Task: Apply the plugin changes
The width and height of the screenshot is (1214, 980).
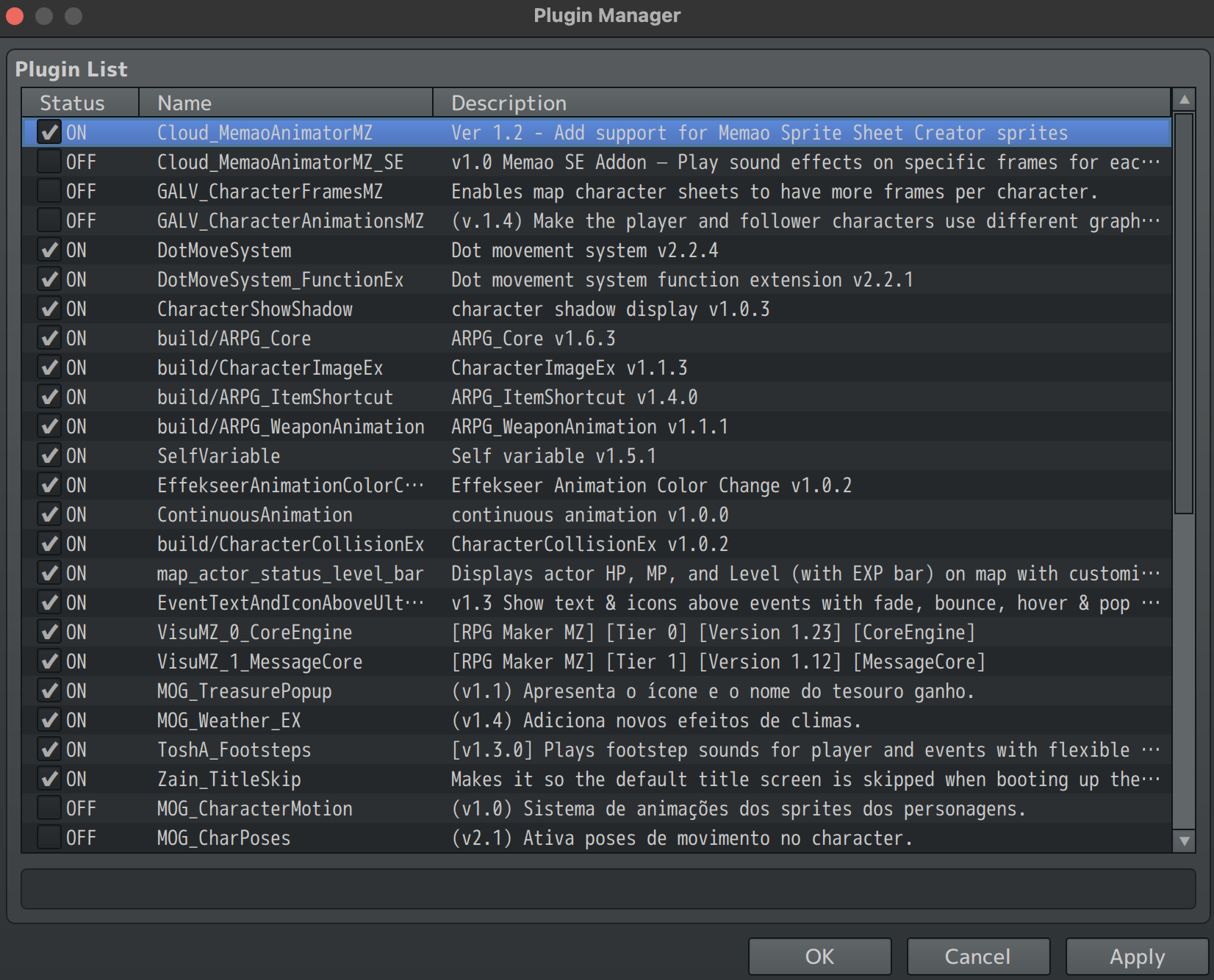Action: pyautogui.click(x=1137, y=956)
